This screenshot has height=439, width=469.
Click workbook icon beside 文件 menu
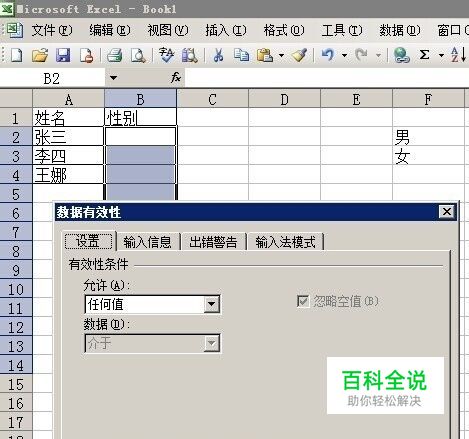pos(15,30)
